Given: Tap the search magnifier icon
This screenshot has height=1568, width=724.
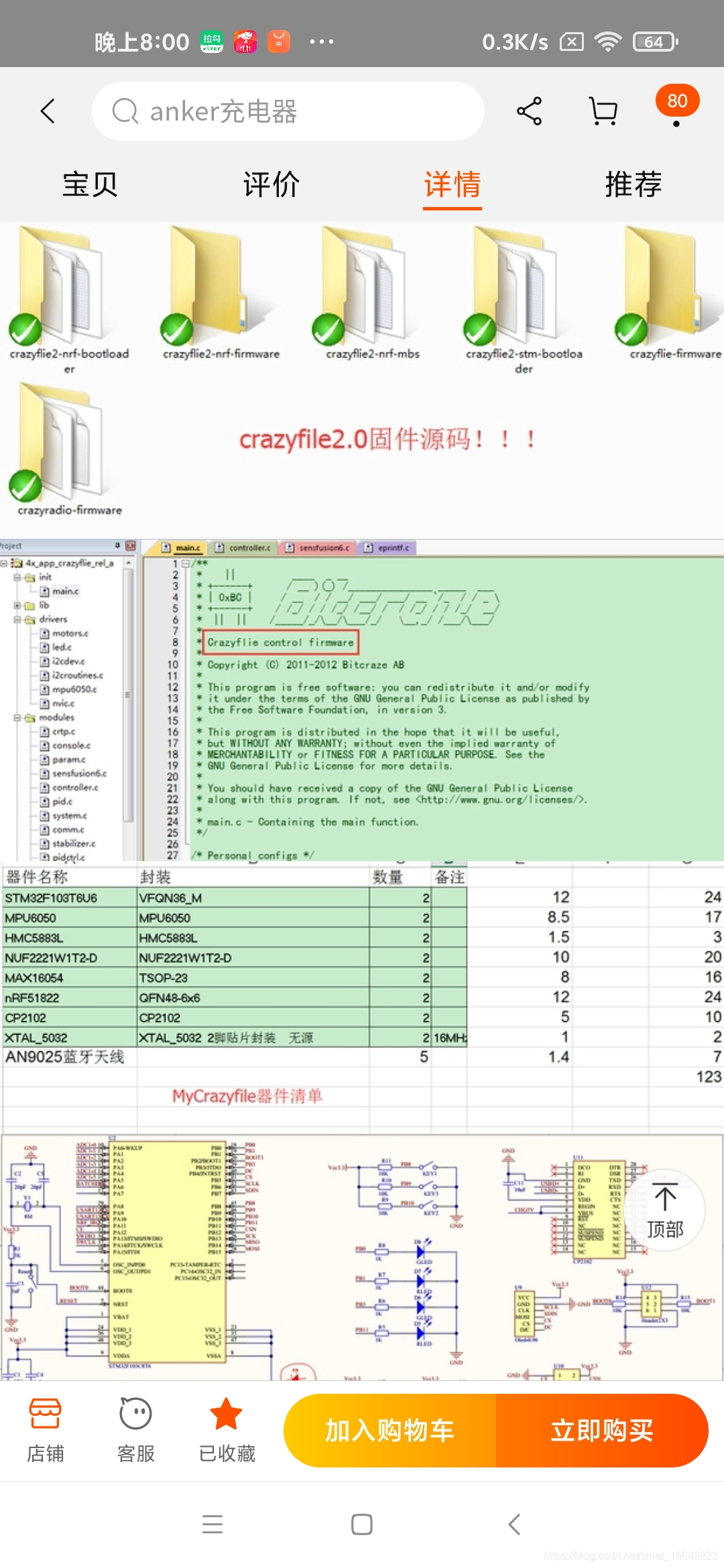Looking at the screenshot, I should click(125, 111).
